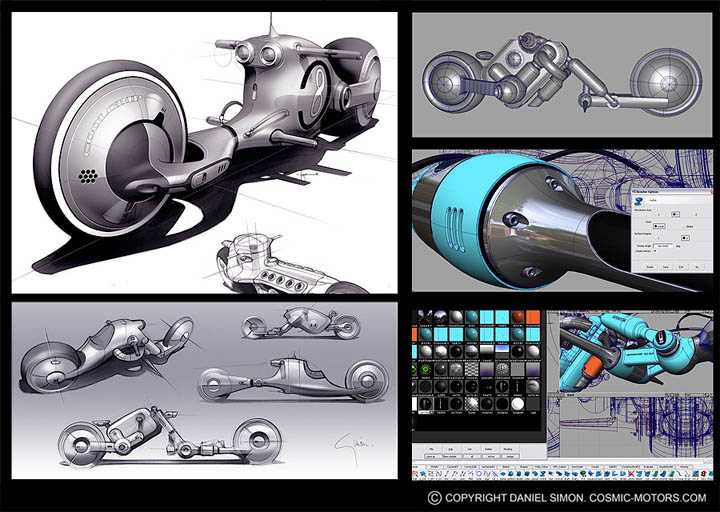
Task: Open the File menu in the Multi-lister
Action: point(431,449)
